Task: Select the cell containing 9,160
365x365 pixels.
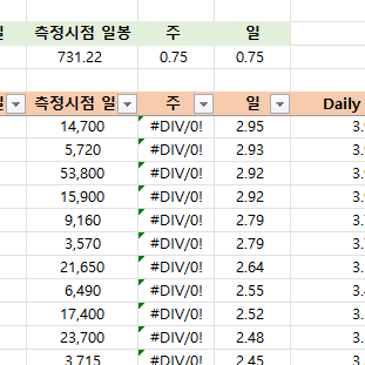Action: click(x=82, y=220)
